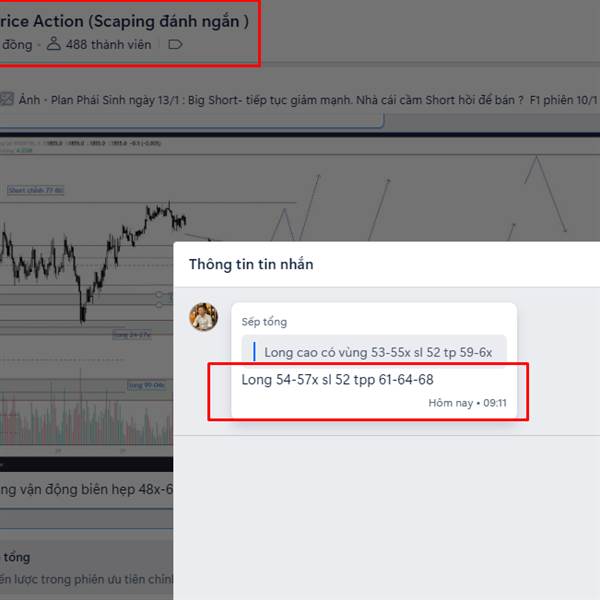Click the quoted Long cao có vùng reply
The height and width of the screenshot is (600, 600).
tap(374, 352)
